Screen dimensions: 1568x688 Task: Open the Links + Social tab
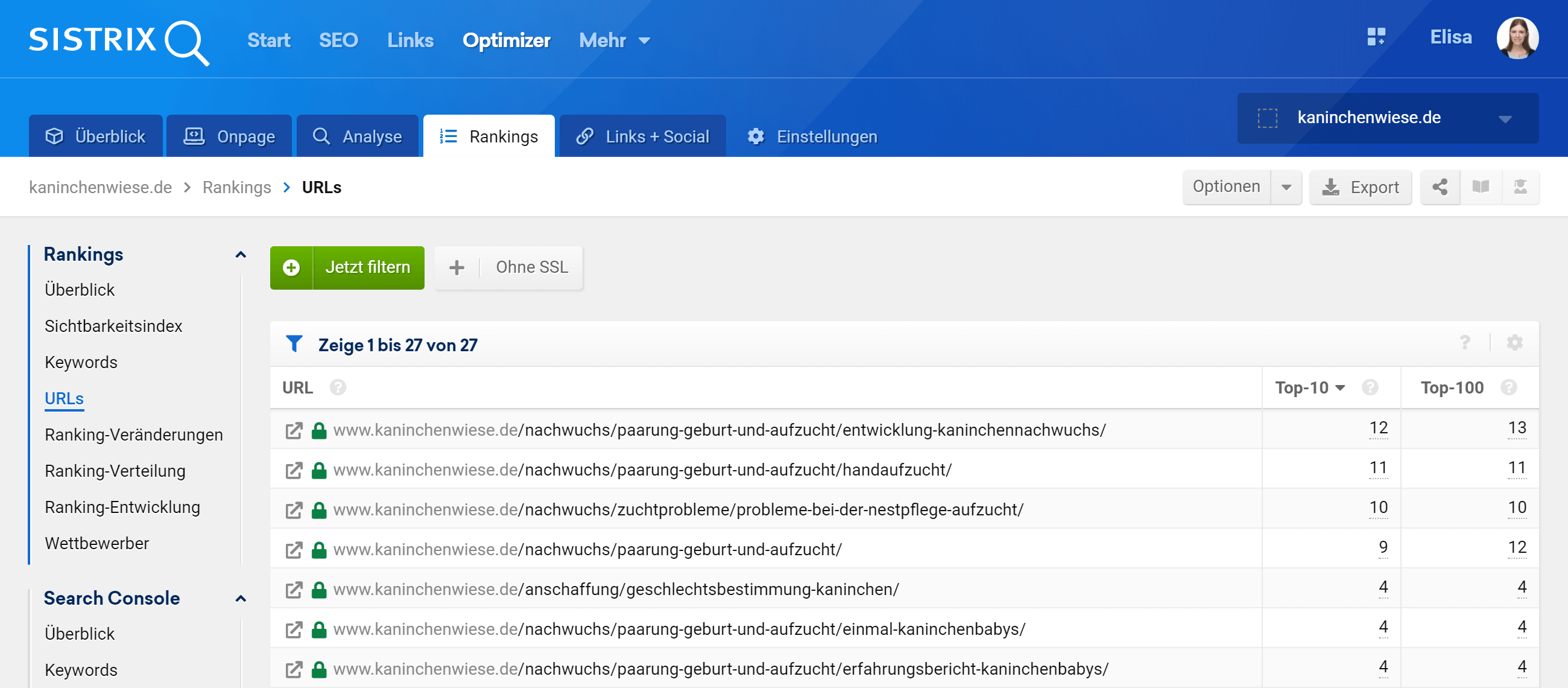point(642,136)
